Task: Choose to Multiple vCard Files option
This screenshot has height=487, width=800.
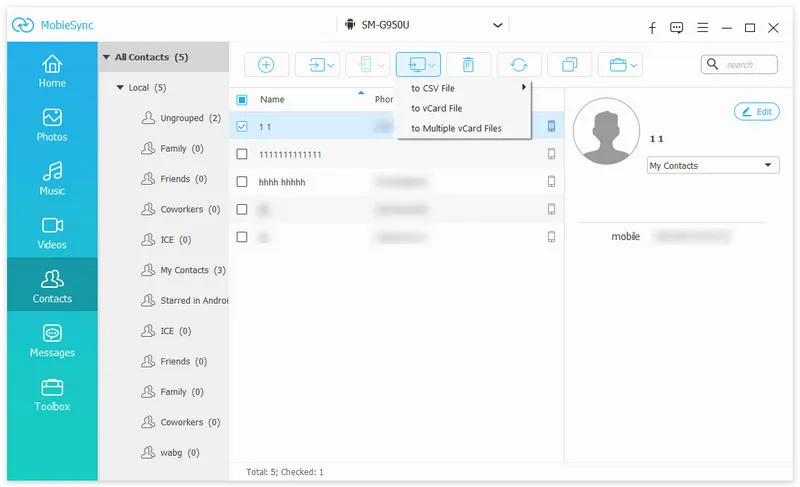Action: [x=456, y=128]
